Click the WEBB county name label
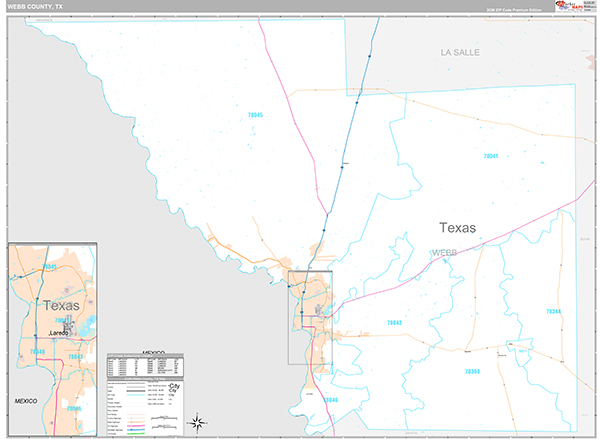 pyautogui.click(x=443, y=253)
